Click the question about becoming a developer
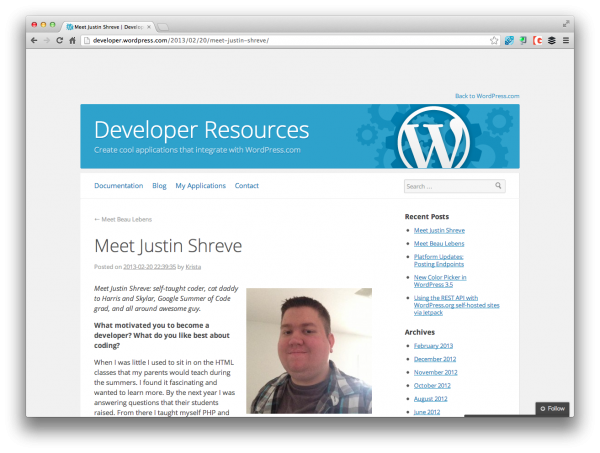This screenshot has width=600, height=453. pyautogui.click(x=161, y=335)
